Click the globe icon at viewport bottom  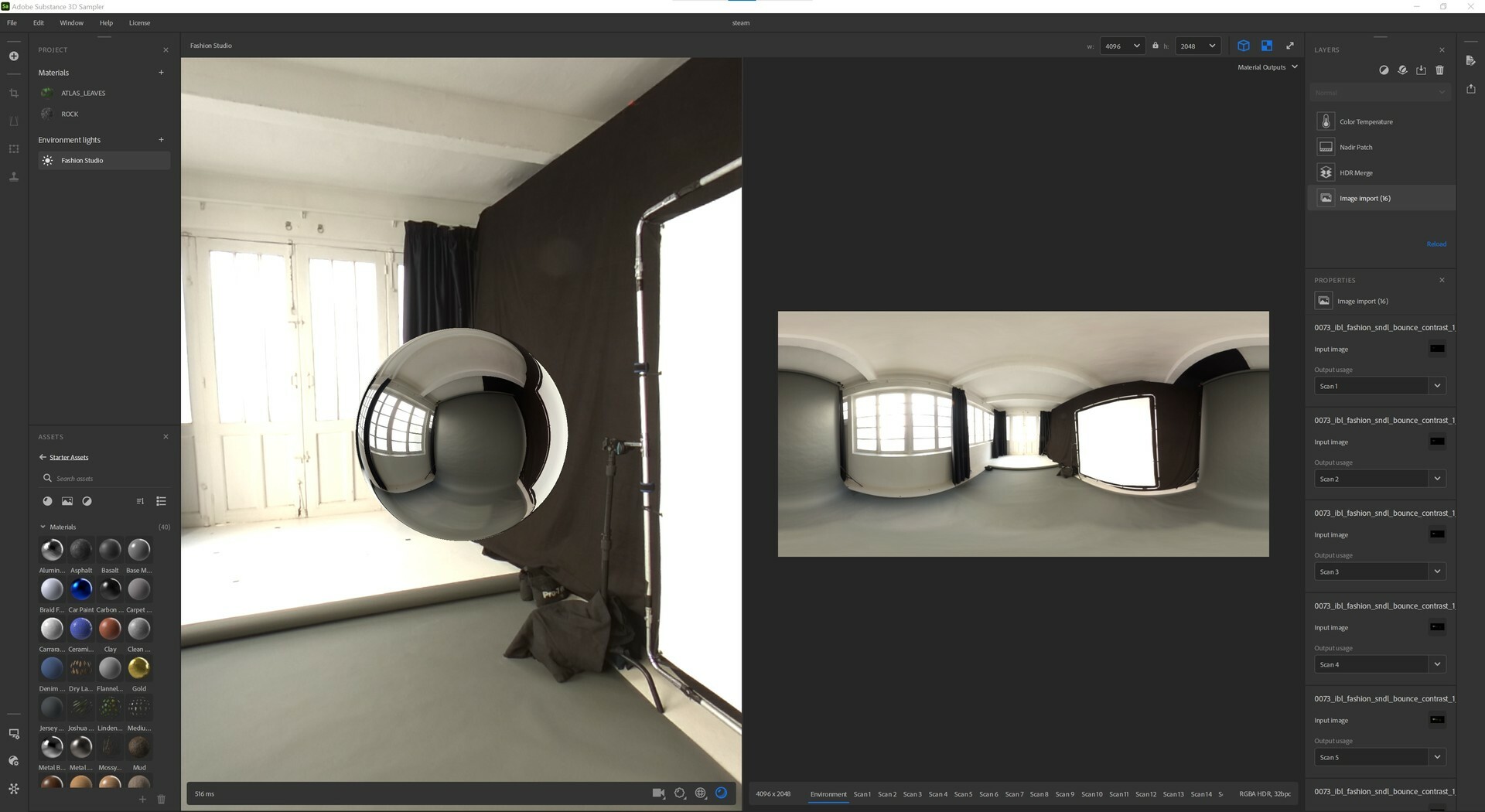tap(701, 793)
